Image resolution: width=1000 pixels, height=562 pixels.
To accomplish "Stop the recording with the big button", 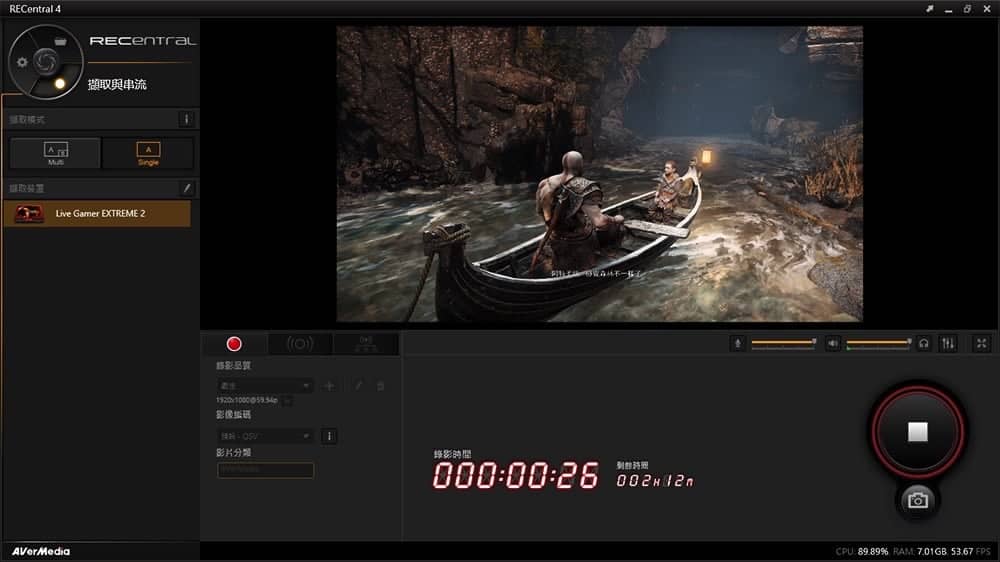I will pos(918,432).
